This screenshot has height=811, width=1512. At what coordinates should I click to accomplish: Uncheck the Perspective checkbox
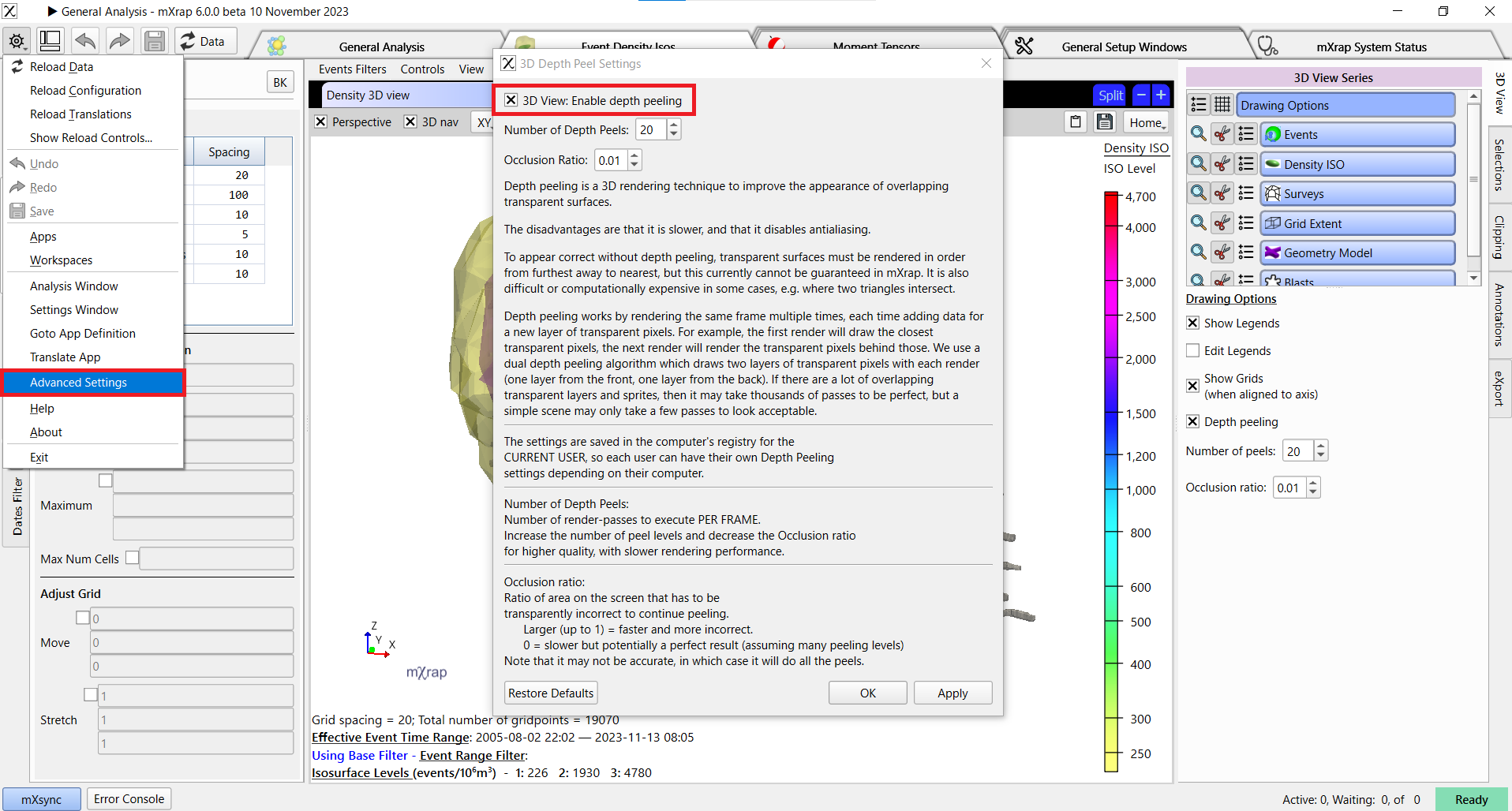tap(321, 122)
